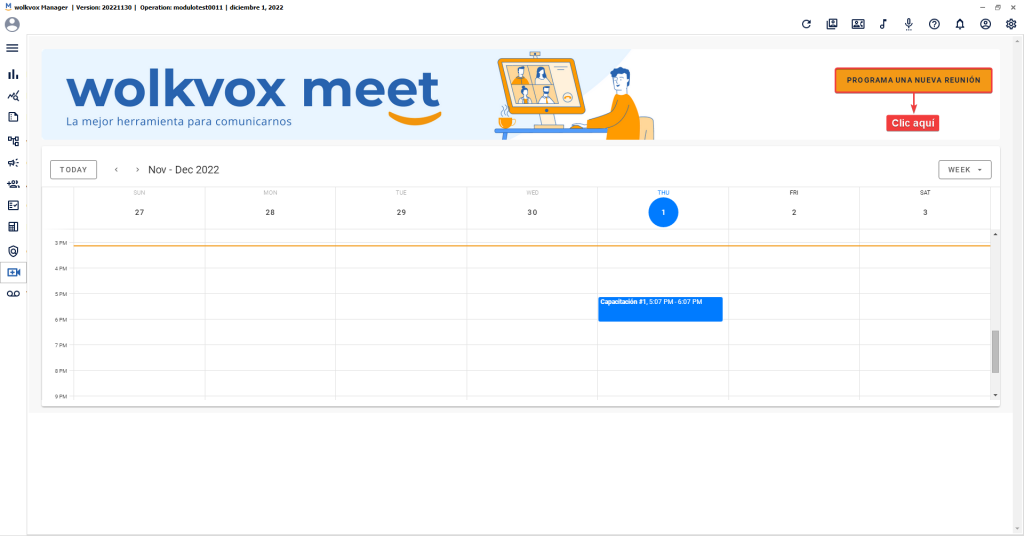Open the voicemail sidebar icon
The width and height of the screenshot is (1024, 536).
(13, 294)
